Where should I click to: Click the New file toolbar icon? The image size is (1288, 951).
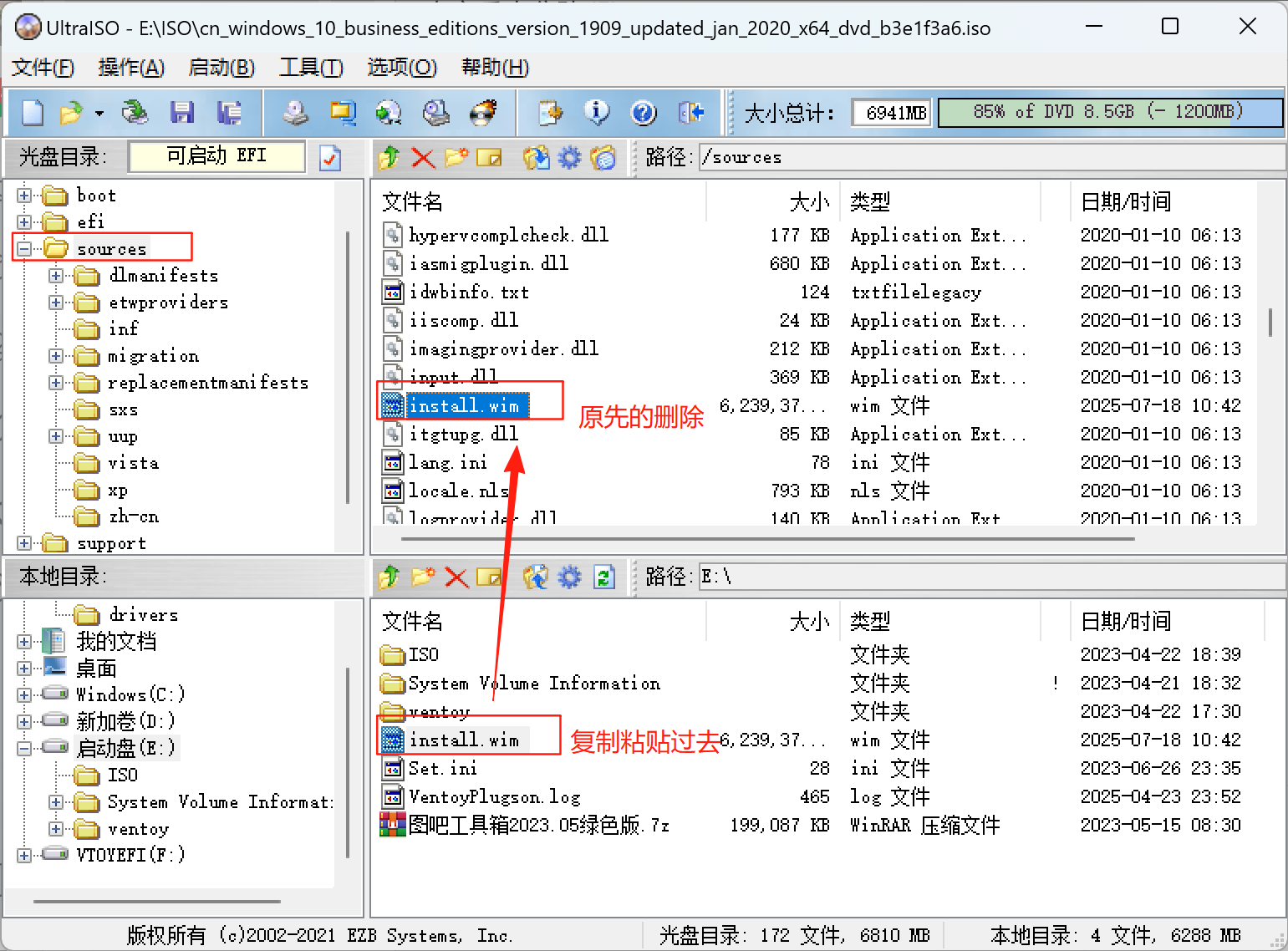tap(33, 112)
